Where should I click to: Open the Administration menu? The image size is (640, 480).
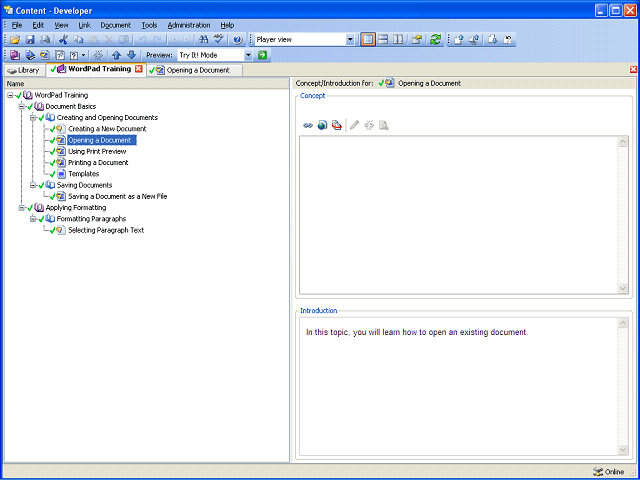(189, 25)
